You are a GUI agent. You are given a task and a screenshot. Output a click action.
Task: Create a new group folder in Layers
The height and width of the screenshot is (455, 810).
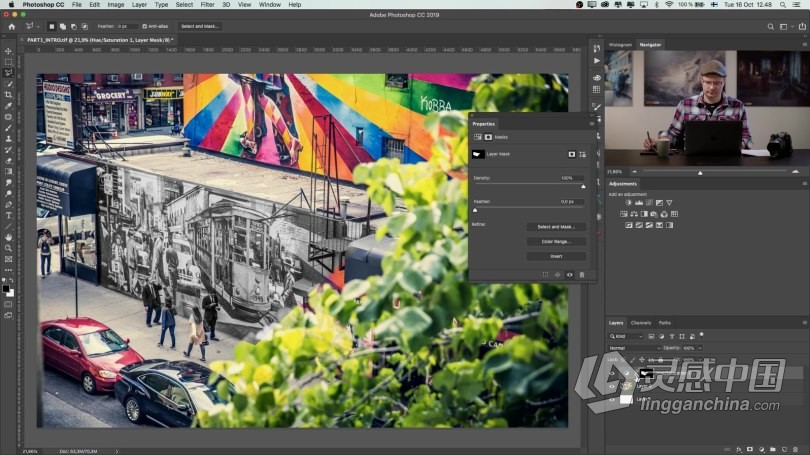(773, 450)
